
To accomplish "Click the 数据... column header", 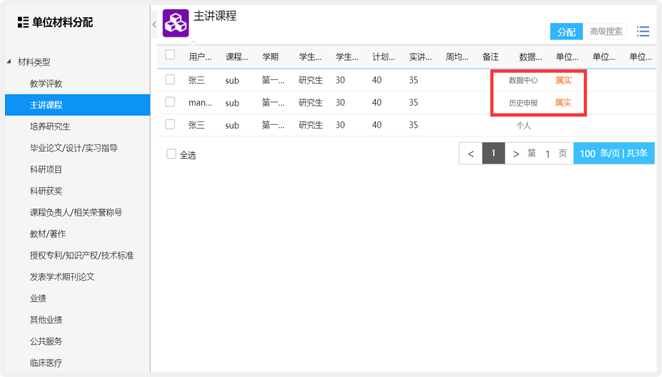I will pyautogui.click(x=531, y=57).
